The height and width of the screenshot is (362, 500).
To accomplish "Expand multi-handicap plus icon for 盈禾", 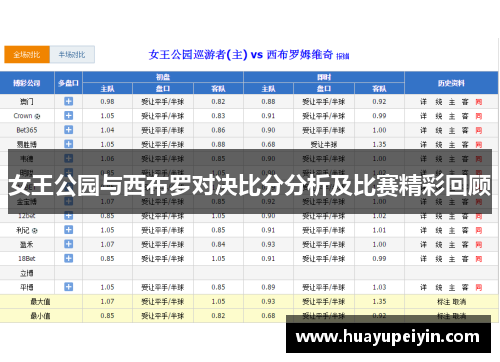I will tap(69, 244).
